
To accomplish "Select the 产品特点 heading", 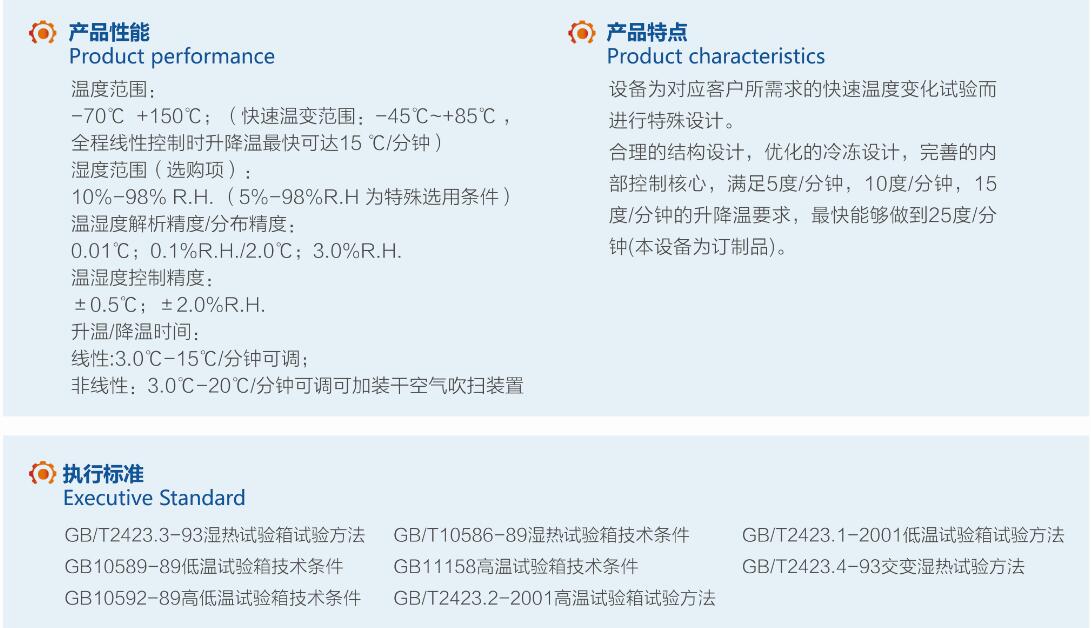I will point(647,32).
